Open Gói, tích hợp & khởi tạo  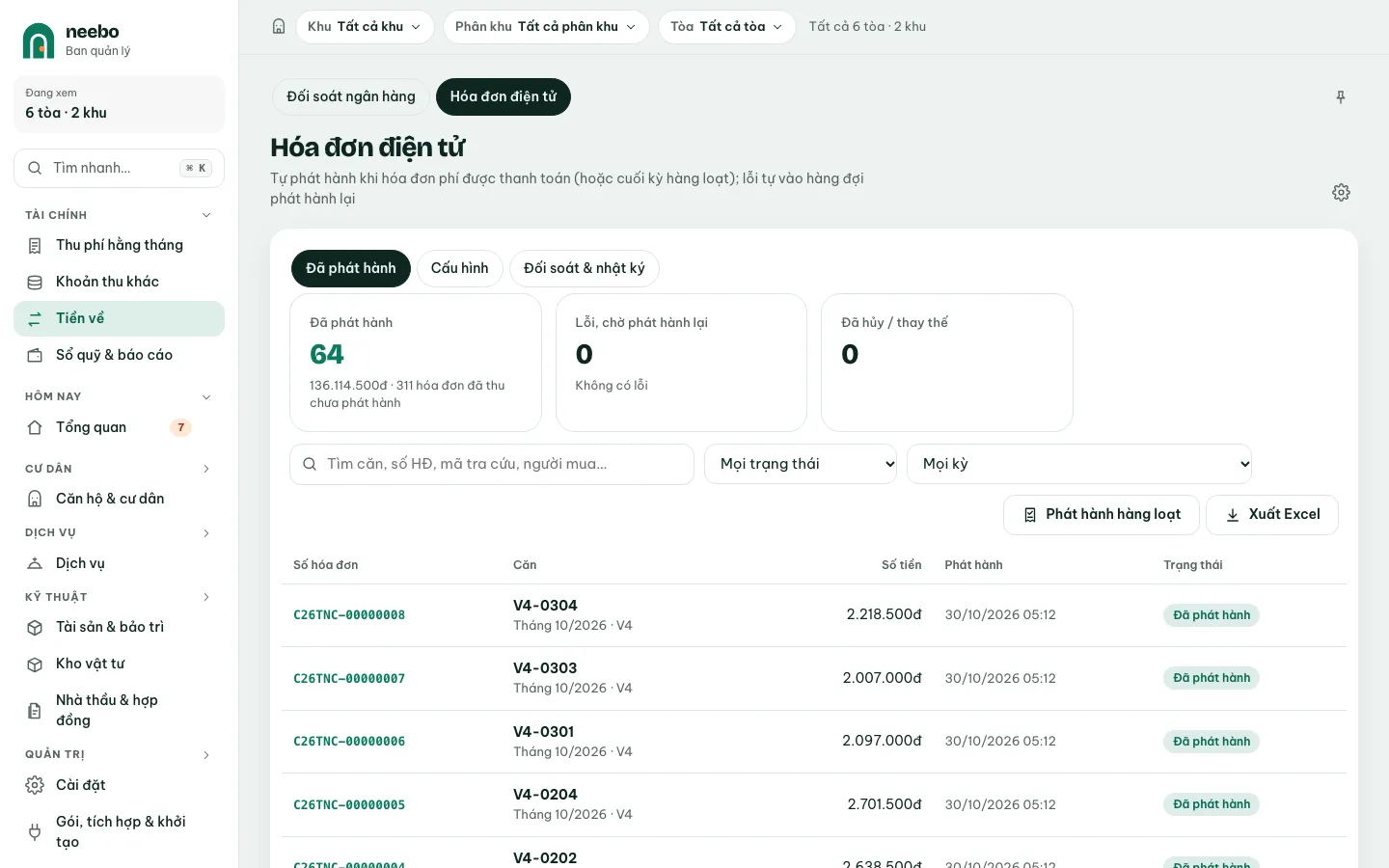(120, 831)
